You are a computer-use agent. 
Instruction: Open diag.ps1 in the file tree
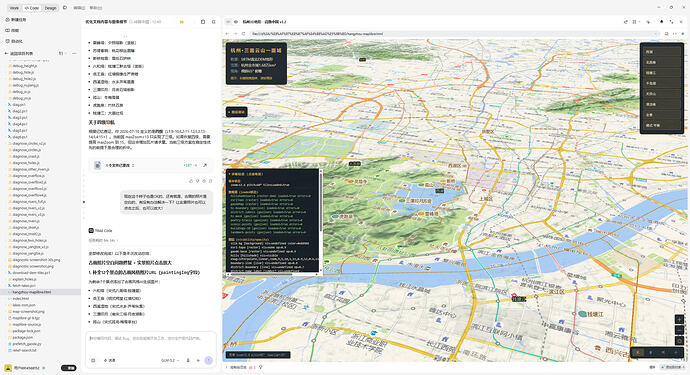[17, 105]
